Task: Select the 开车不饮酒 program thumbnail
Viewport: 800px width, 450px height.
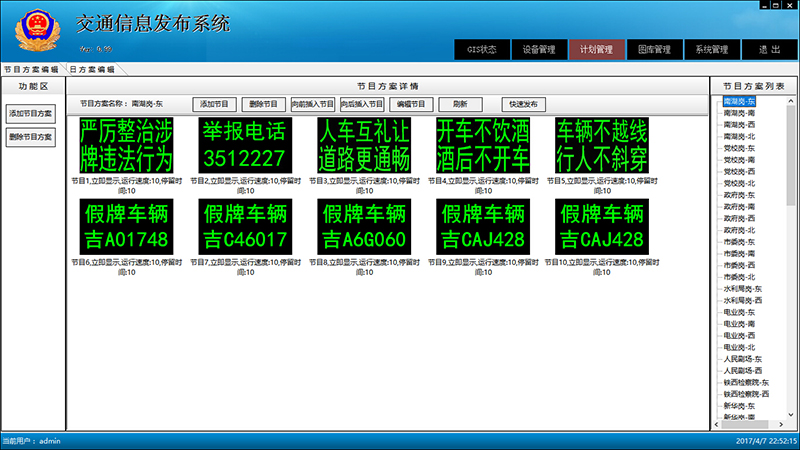Action: (x=483, y=145)
